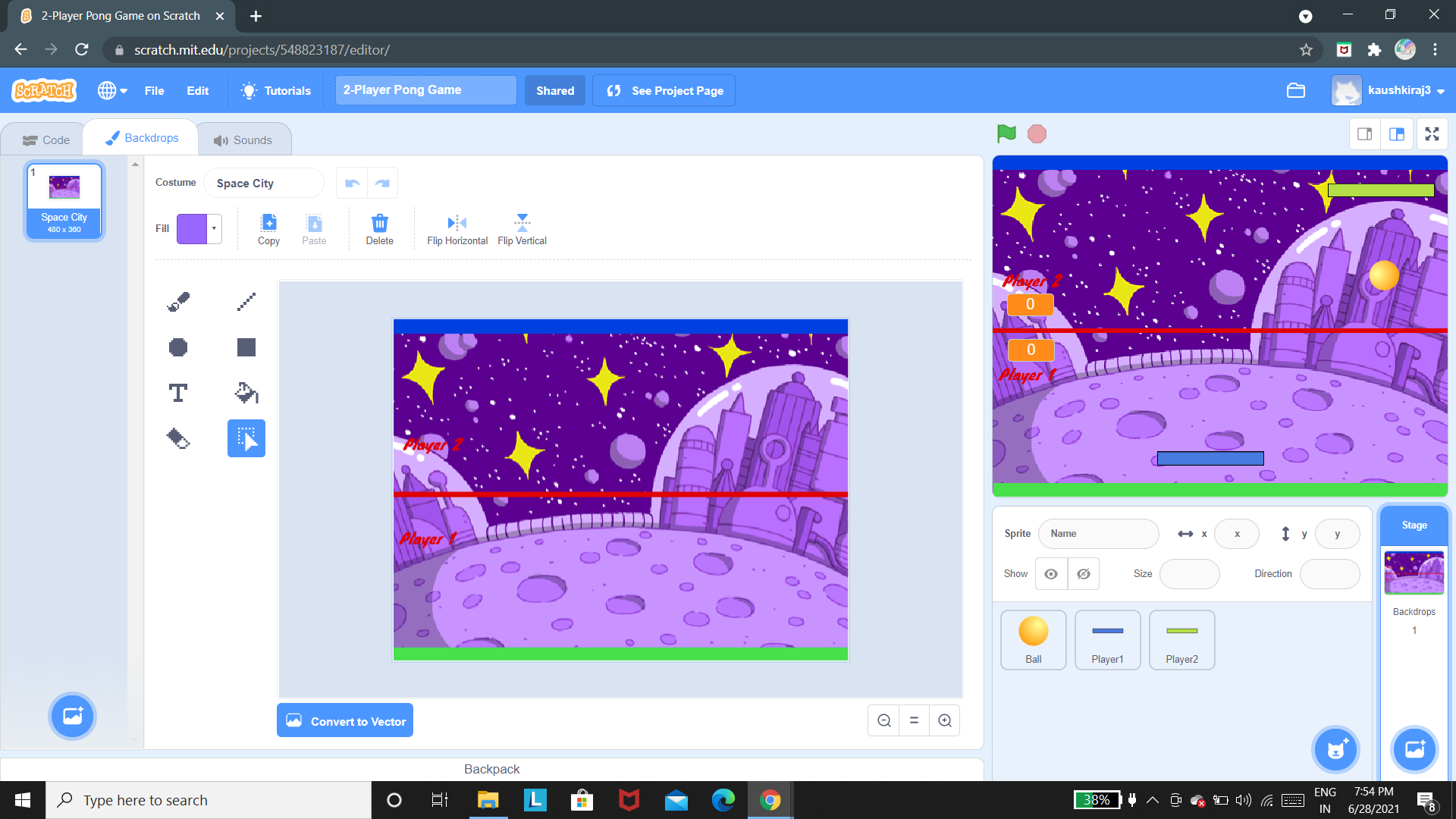Switch to small stage layout
Image resolution: width=1456 pixels, height=819 pixels.
tap(1364, 134)
